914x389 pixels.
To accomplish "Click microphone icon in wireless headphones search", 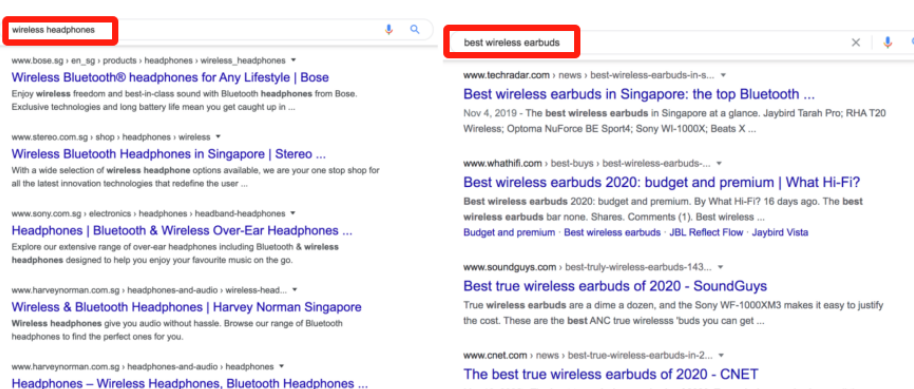I will tap(389, 30).
